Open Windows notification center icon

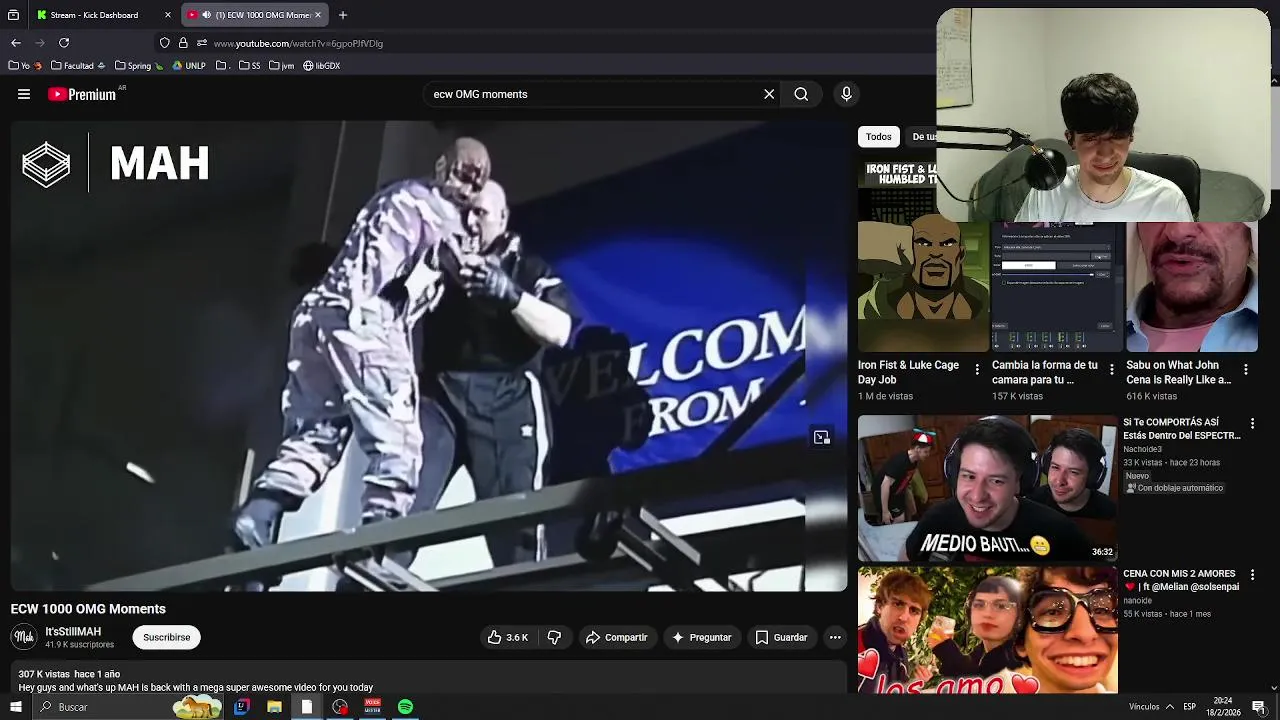pos(1259,707)
